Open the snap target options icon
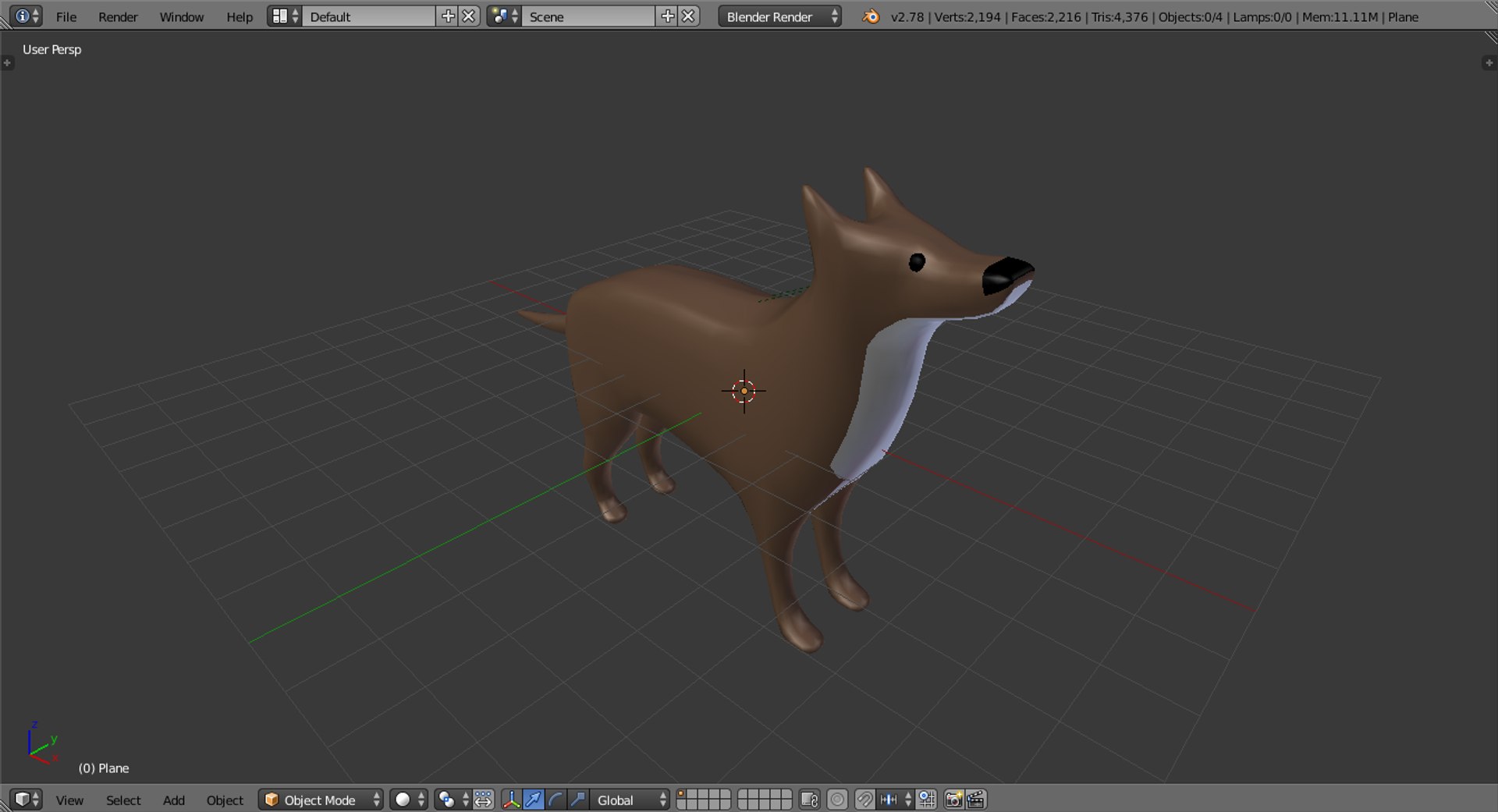 pyautogui.click(x=926, y=800)
